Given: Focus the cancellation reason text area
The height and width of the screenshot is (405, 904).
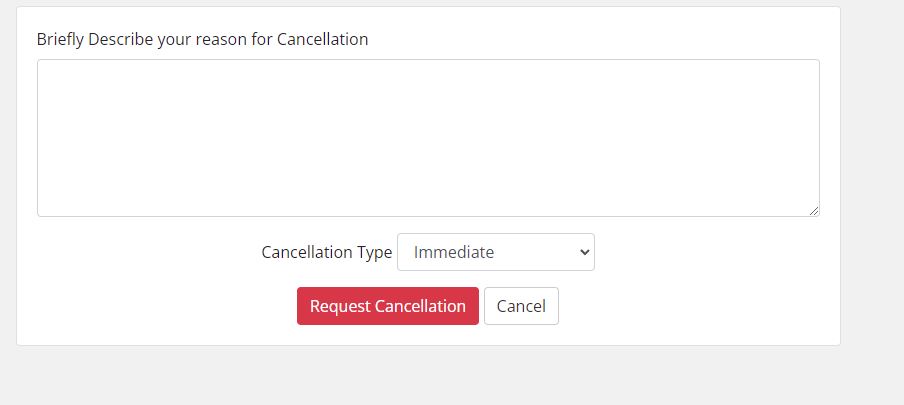Looking at the screenshot, I should coord(428,138).
